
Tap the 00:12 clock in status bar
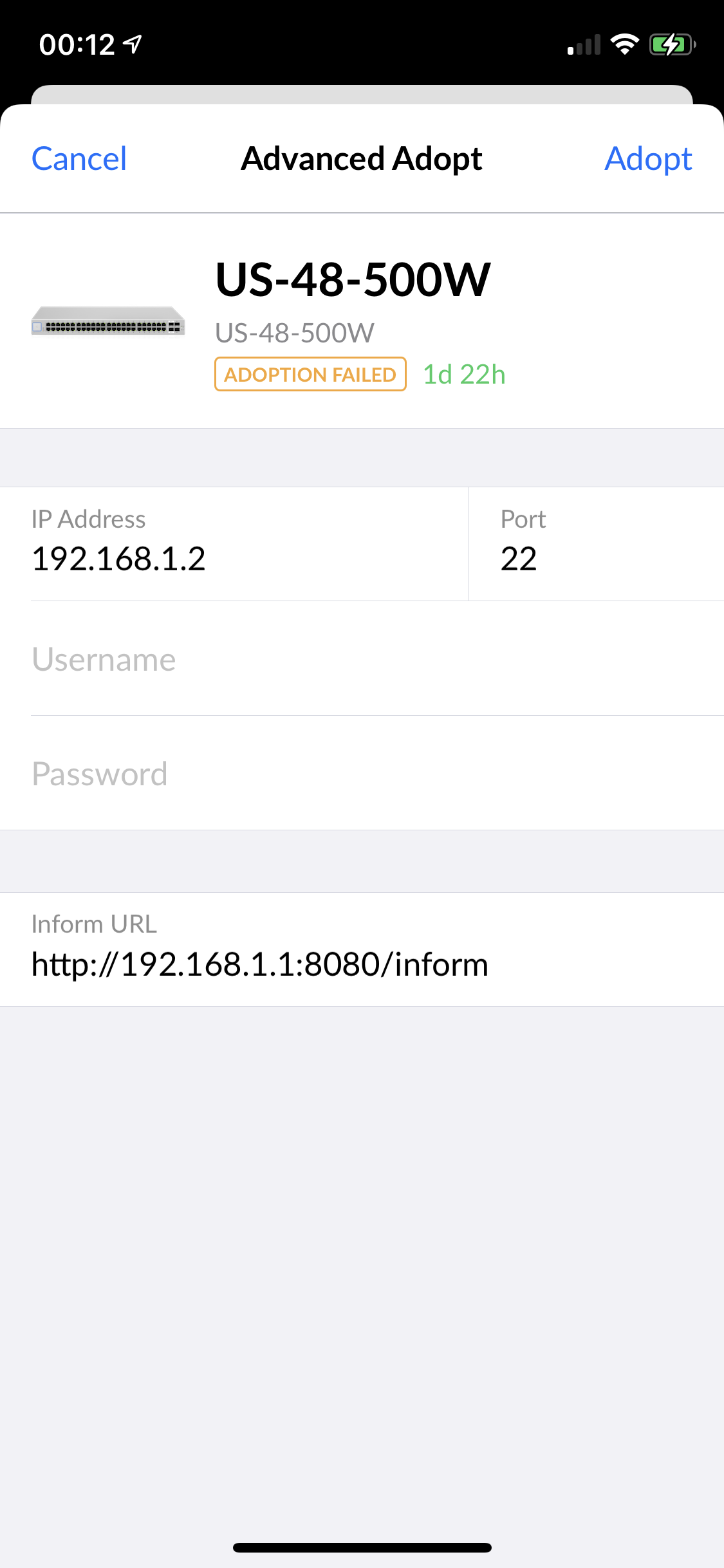pos(77,45)
